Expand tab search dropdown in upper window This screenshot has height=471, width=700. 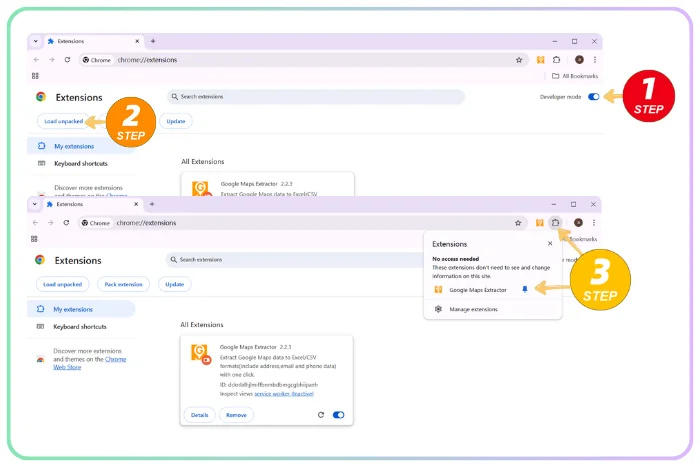(x=36, y=41)
